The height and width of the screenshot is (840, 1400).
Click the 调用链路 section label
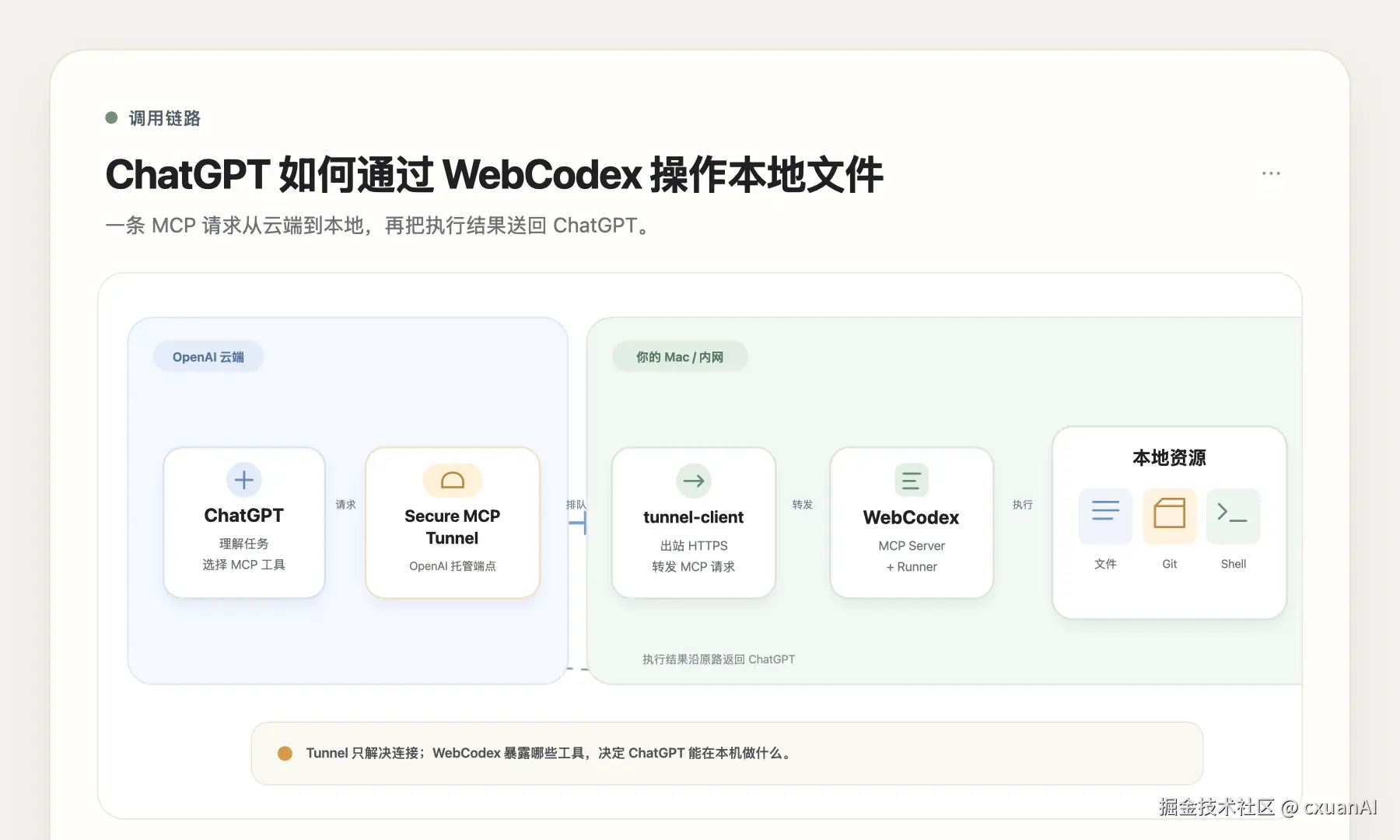click(x=165, y=118)
